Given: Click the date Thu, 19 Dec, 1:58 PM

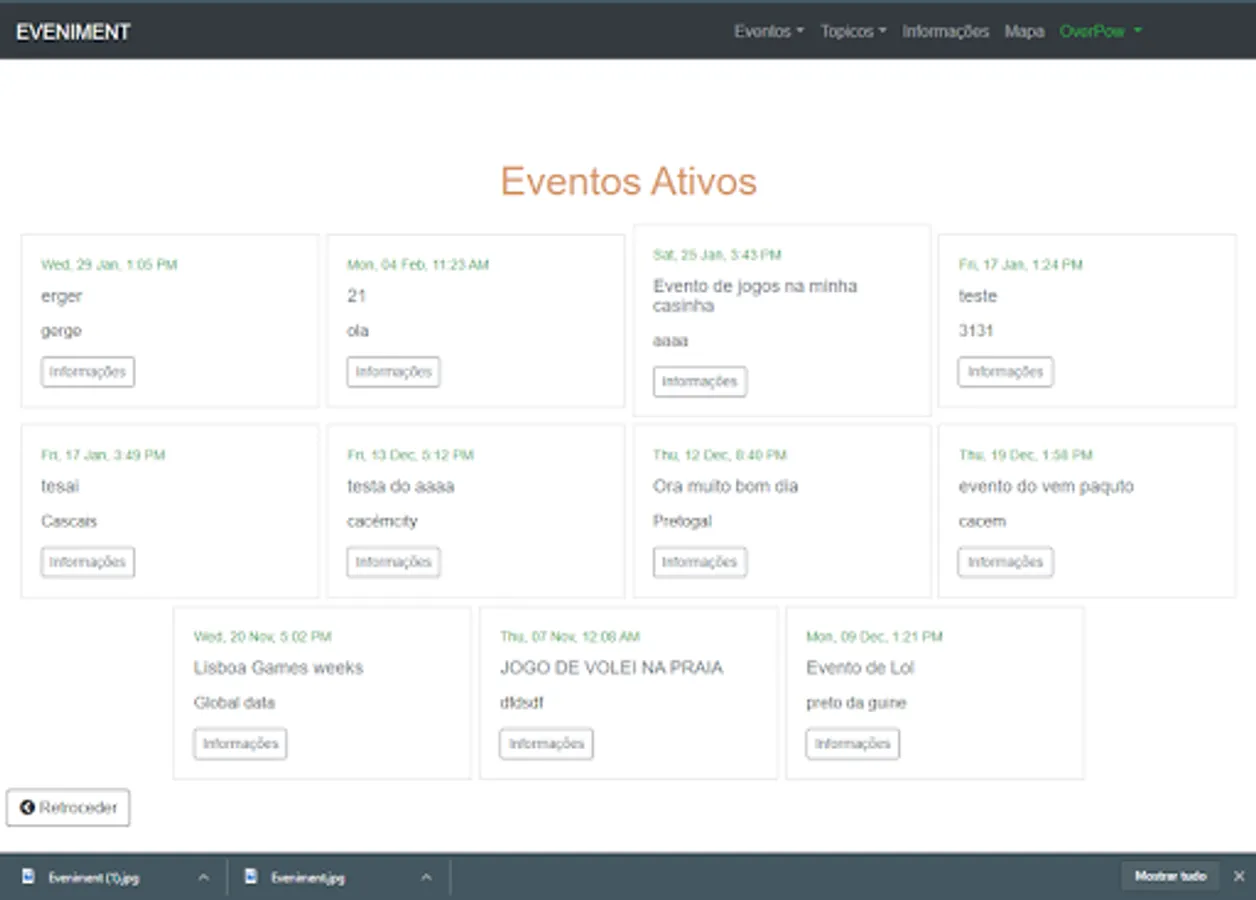Looking at the screenshot, I should click(x=1025, y=455).
